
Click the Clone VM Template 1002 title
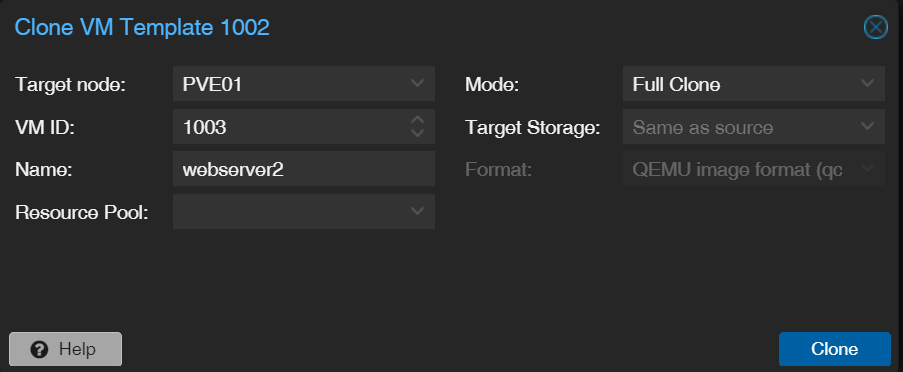[x=142, y=28]
